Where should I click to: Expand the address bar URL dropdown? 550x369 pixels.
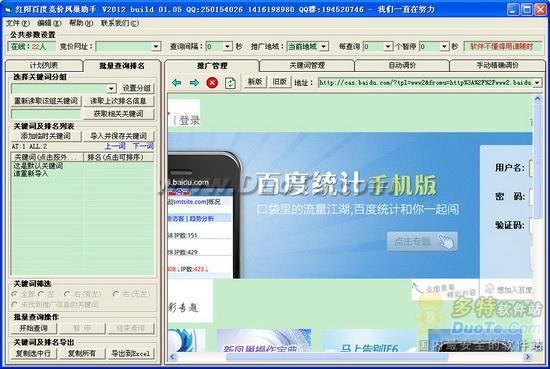click(537, 83)
